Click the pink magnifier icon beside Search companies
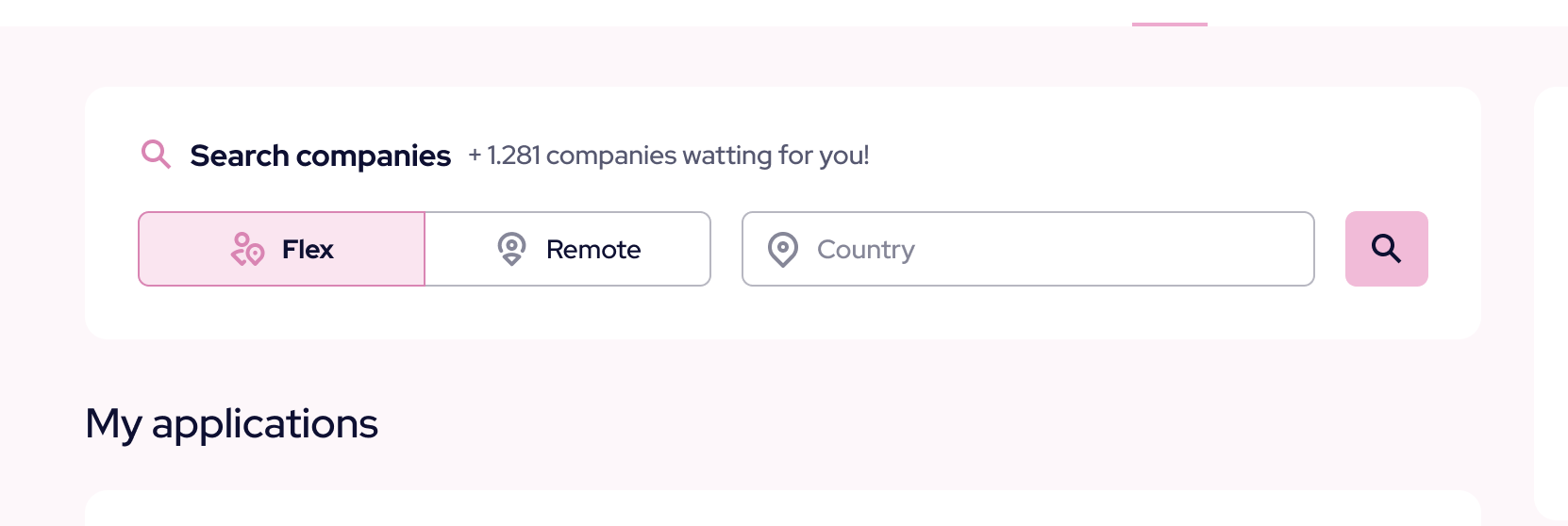Image resolution: width=1568 pixels, height=526 pixels. pos(156,154)
